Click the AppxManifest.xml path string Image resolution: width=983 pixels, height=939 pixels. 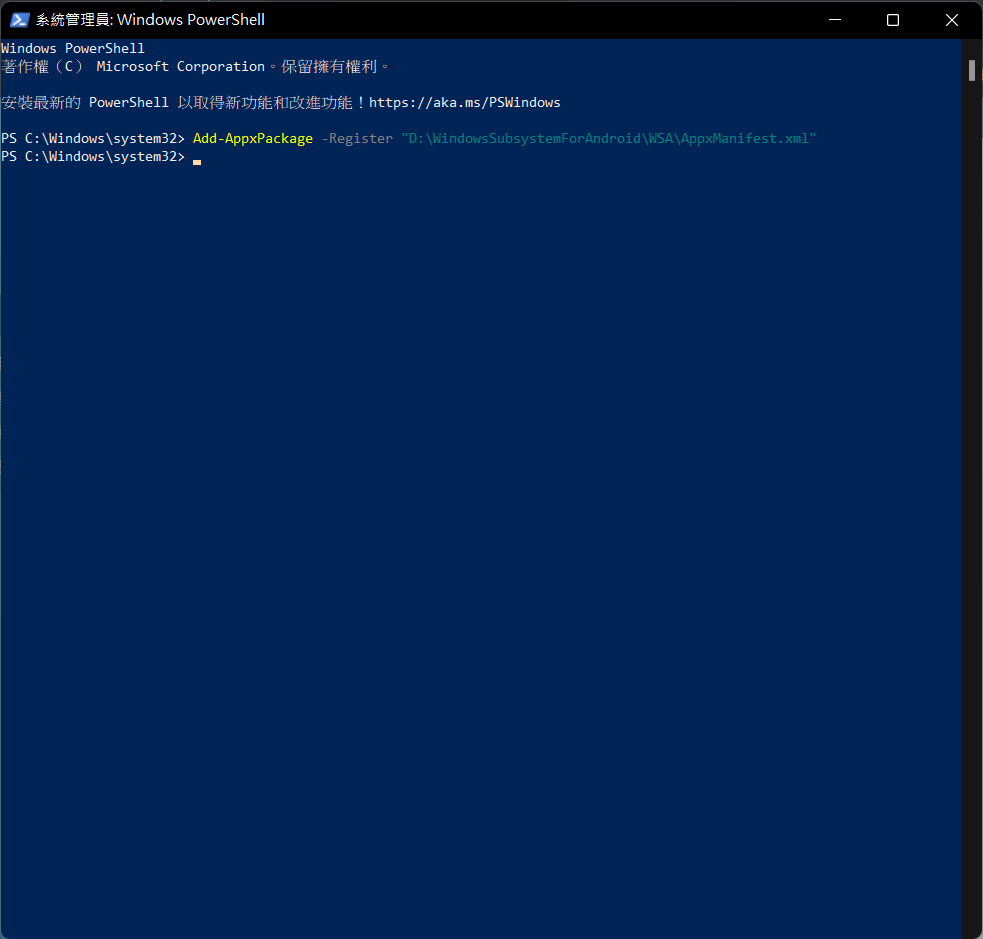[x=609, y=138]
